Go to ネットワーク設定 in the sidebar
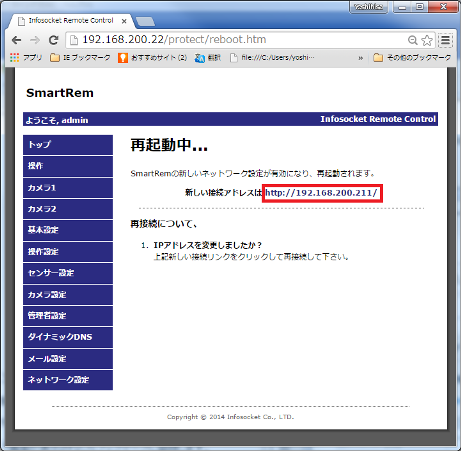 (68, 380)
